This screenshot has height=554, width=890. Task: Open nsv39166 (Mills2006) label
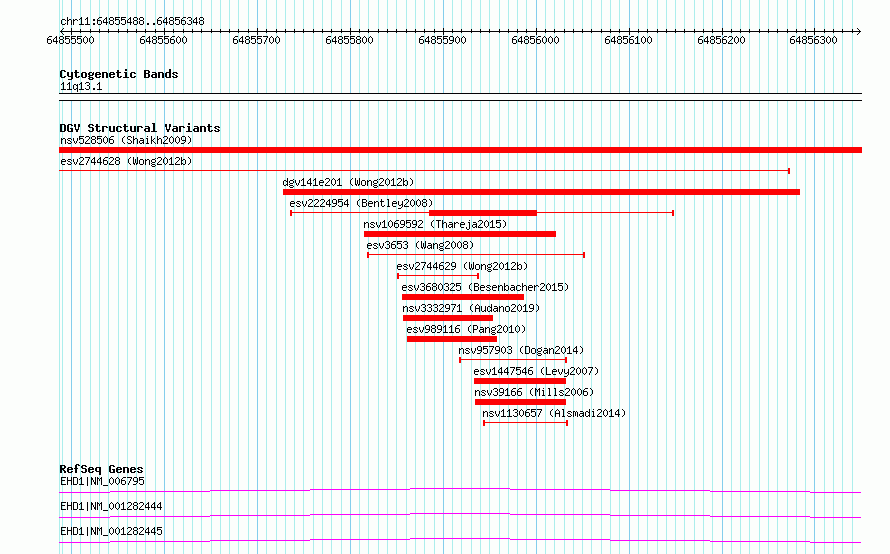tap(534, 392)
